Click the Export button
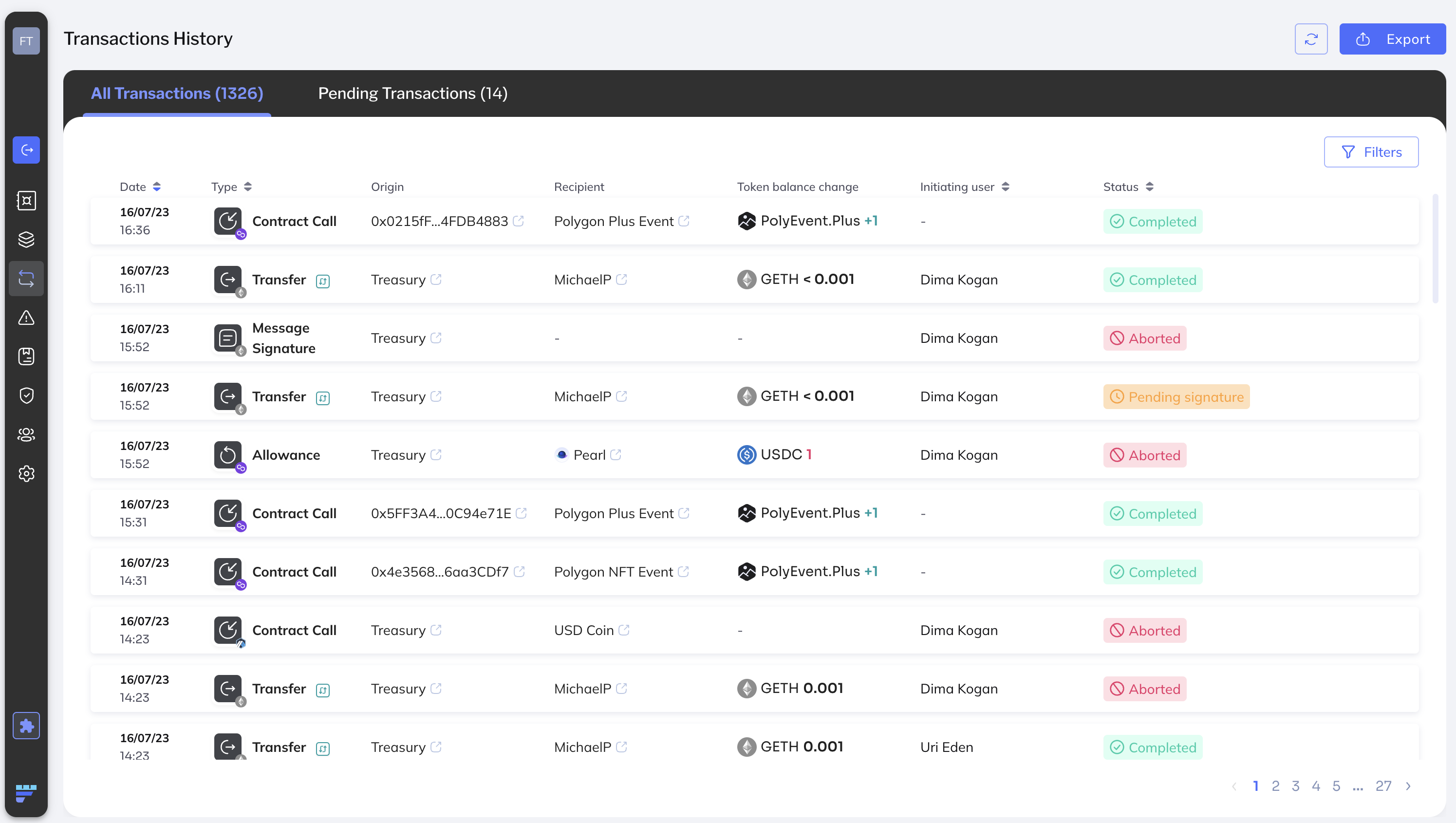1456x823 pixels. pyautogui.click(x=1392, y=39)
